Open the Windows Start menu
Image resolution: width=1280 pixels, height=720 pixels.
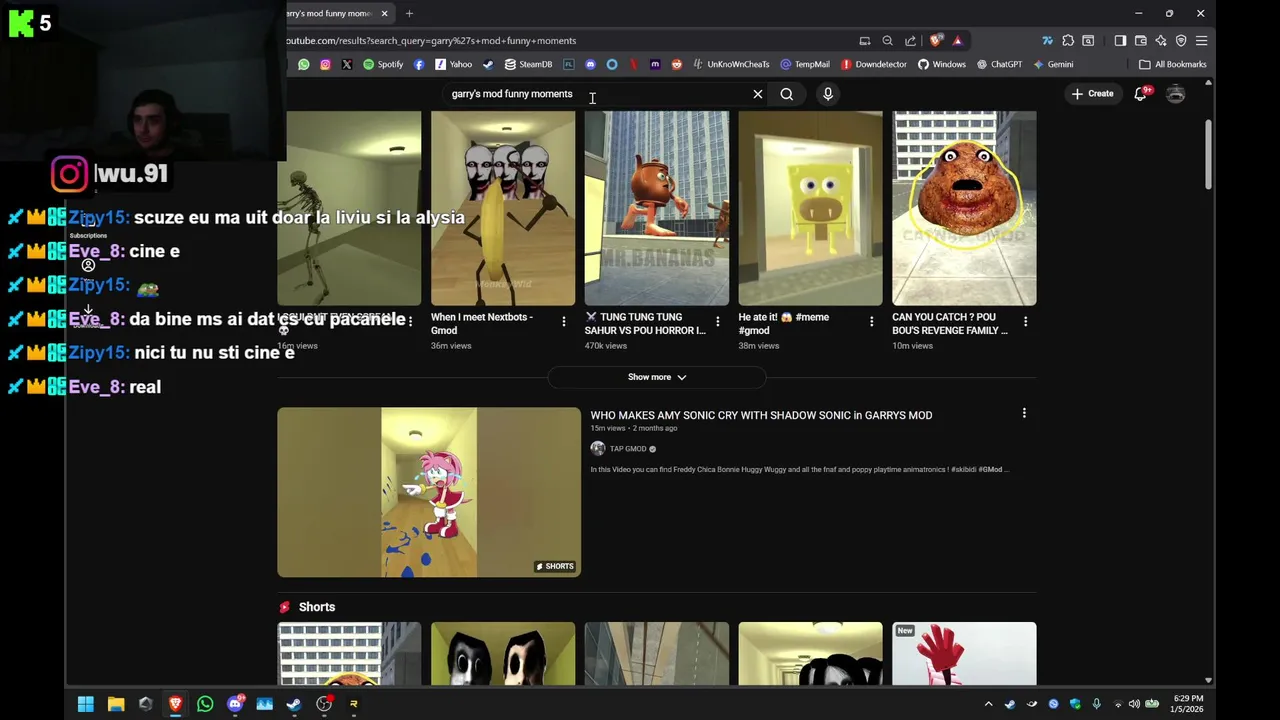tap(86, 704)
